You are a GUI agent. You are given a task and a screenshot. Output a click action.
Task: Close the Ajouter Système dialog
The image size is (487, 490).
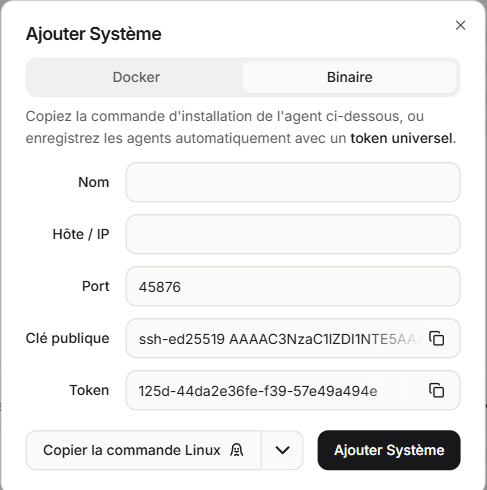pyautogui.click(x=460, y=25)
